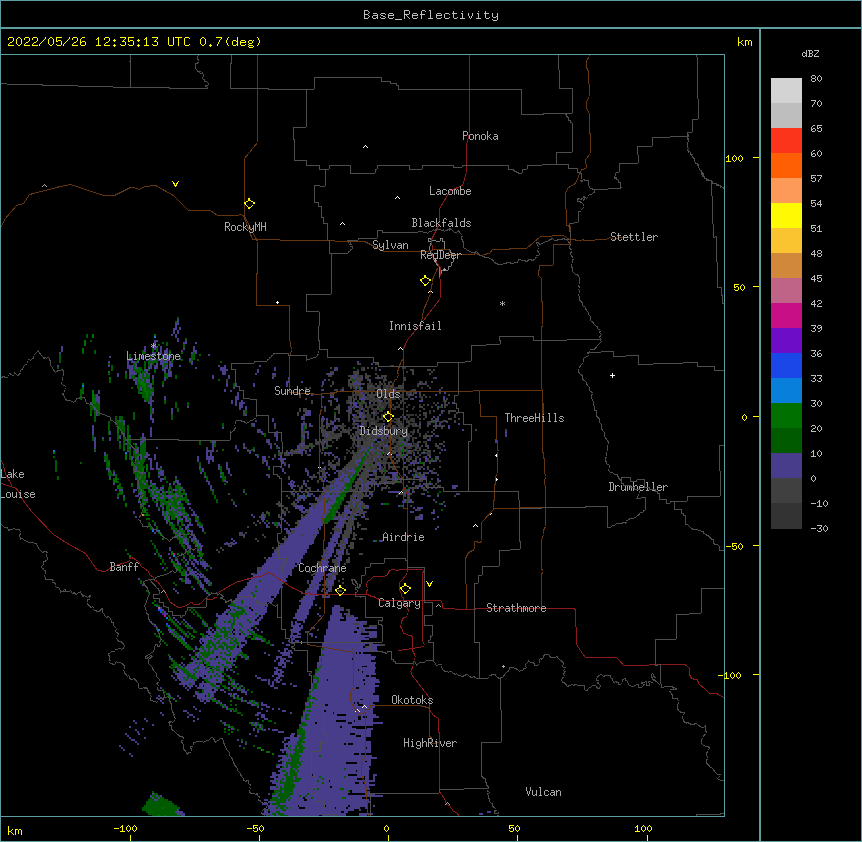
Task: Click the Strathmore town label
Action: (x=516, y=608)
